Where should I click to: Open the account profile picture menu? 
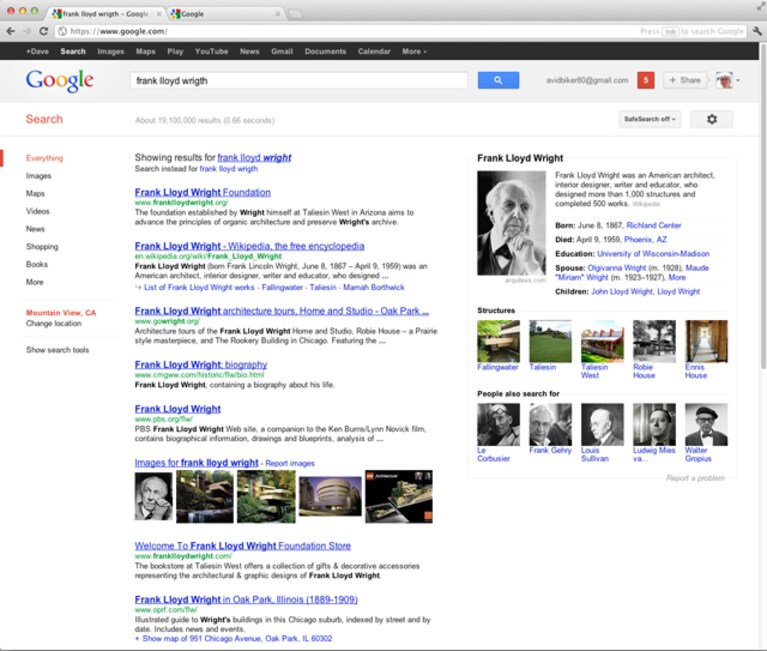pyautogui.click(x=727, y=80)
